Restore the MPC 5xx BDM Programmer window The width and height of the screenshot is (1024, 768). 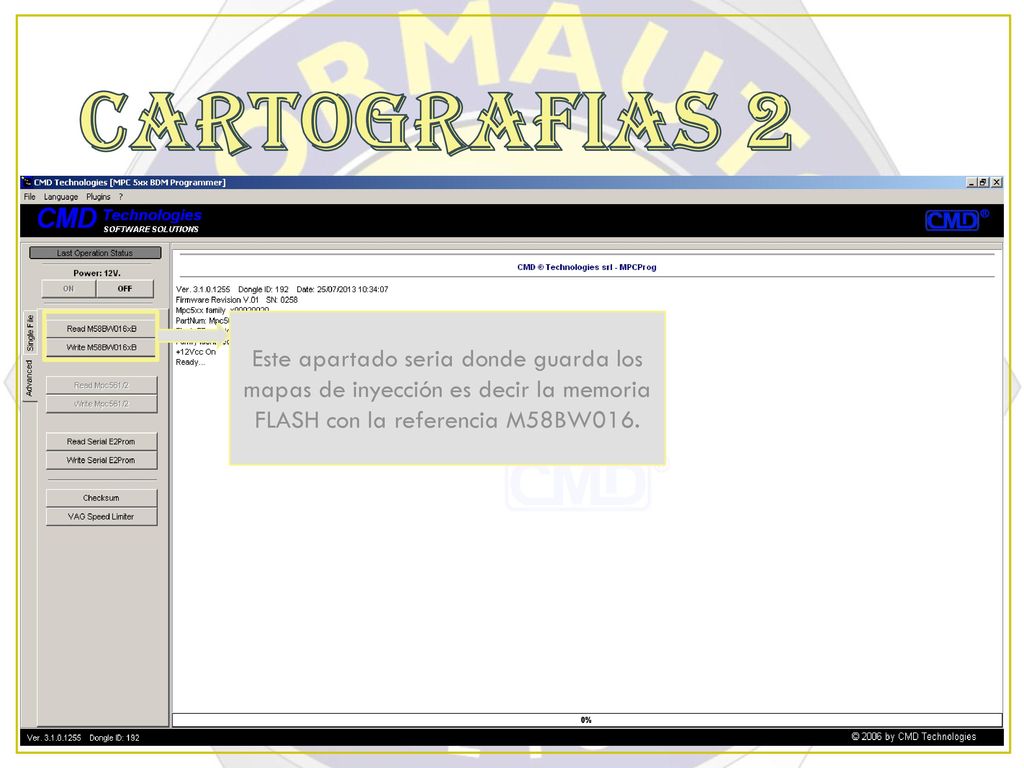pyautogui.click(x=984, y=182)
